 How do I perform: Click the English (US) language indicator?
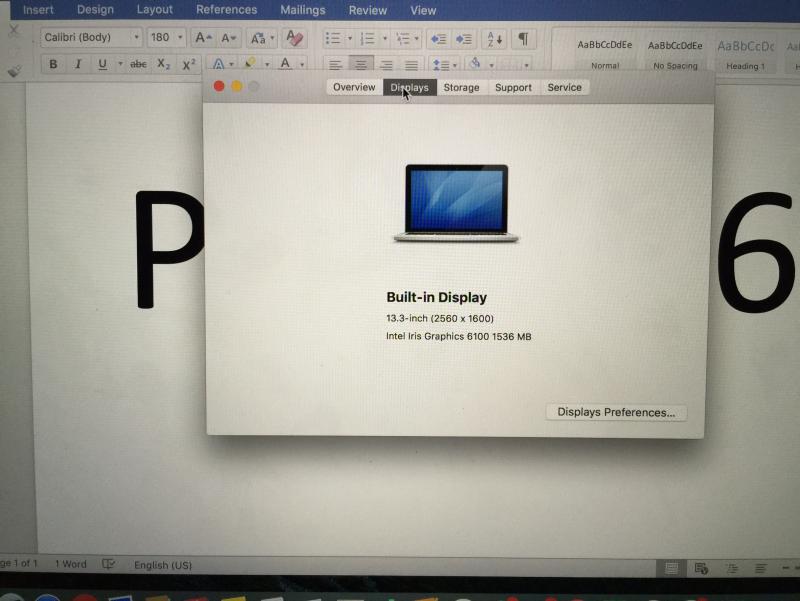pos(163,565)
